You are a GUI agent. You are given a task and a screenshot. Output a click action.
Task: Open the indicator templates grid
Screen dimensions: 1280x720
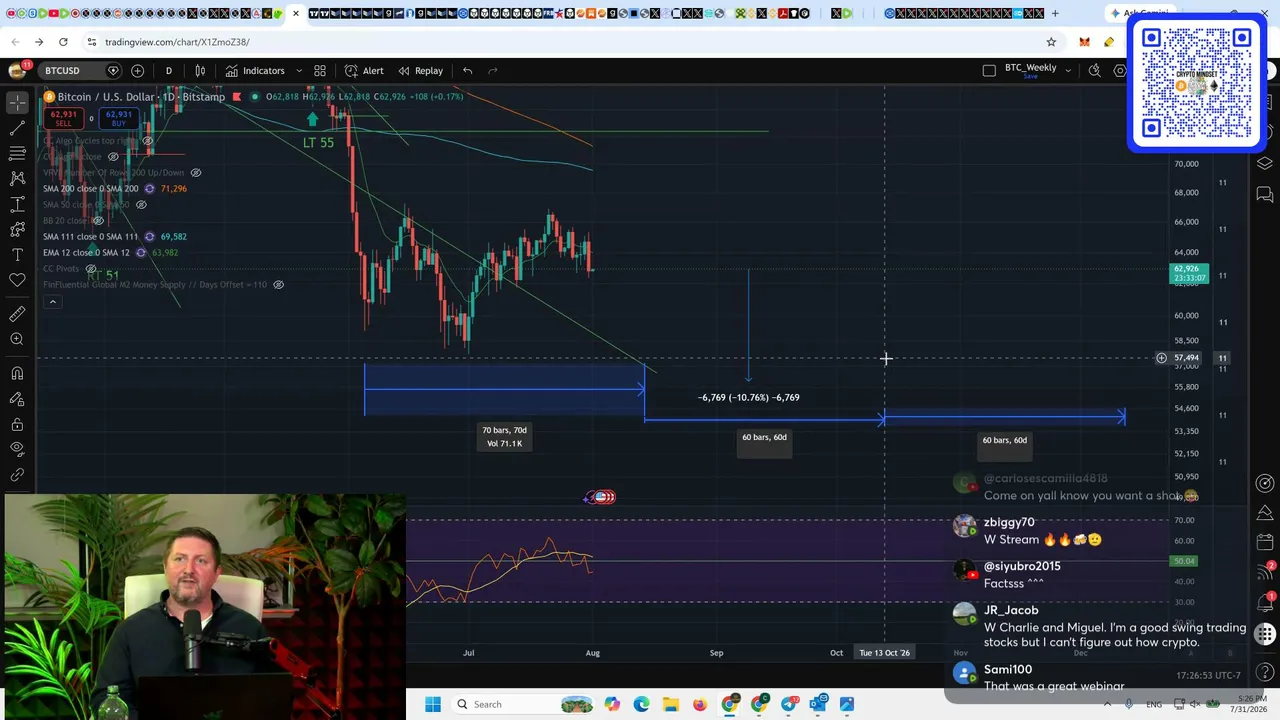click(x=320, y=71)
